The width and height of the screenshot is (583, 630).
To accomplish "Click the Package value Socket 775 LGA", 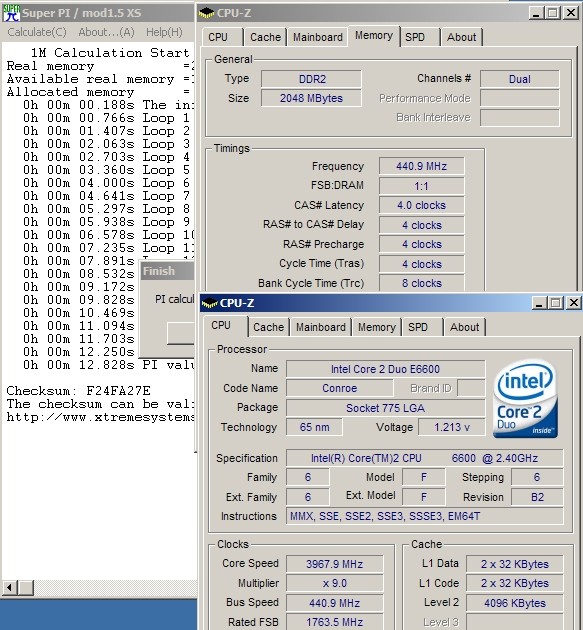I will tap(385, 408).
